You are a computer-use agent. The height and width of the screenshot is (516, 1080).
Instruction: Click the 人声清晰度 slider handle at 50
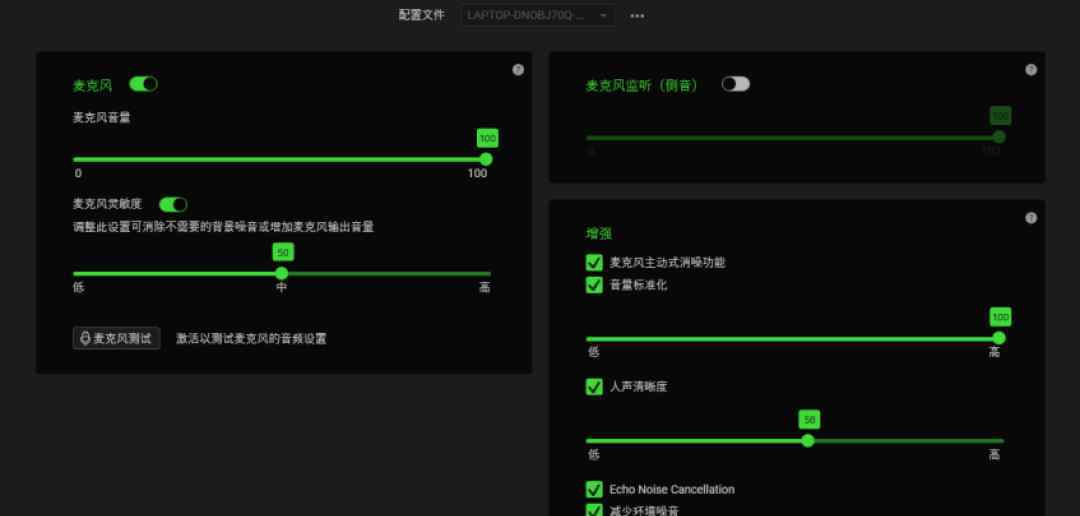coord(808,440)
